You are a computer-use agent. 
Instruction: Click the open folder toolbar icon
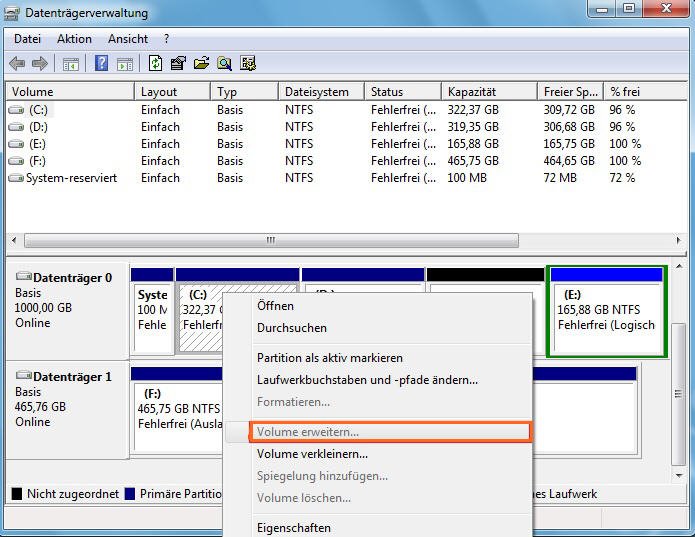coord(201,63)
